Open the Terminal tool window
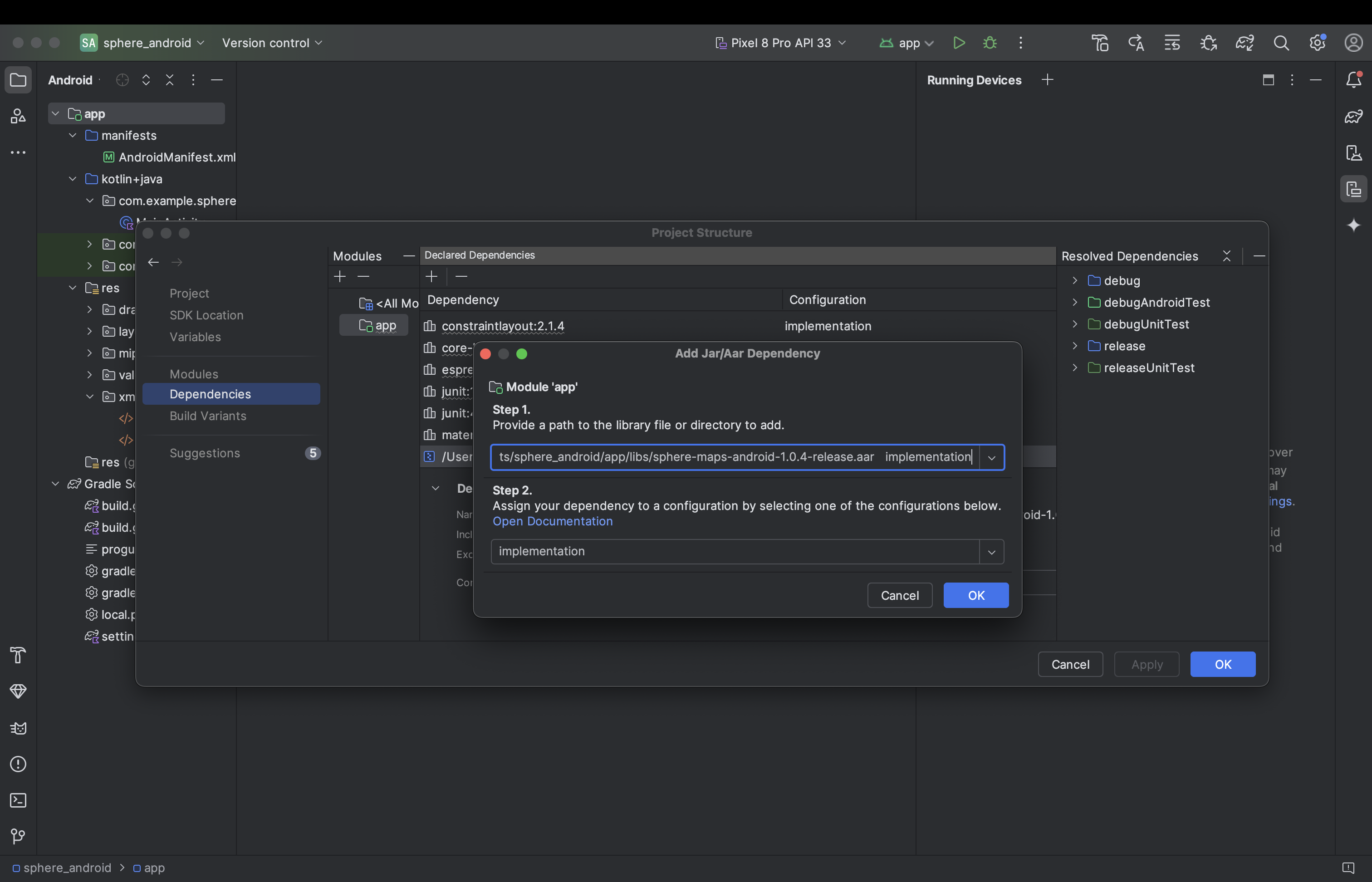1372x882 pixels. pyautogui.click(x=18, y=800)
